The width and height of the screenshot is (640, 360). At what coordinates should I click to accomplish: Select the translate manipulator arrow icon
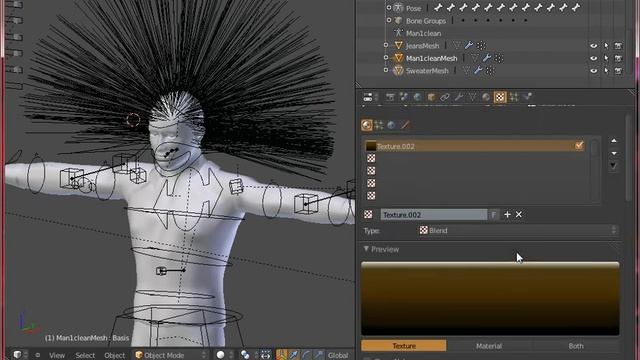(294, 355)
